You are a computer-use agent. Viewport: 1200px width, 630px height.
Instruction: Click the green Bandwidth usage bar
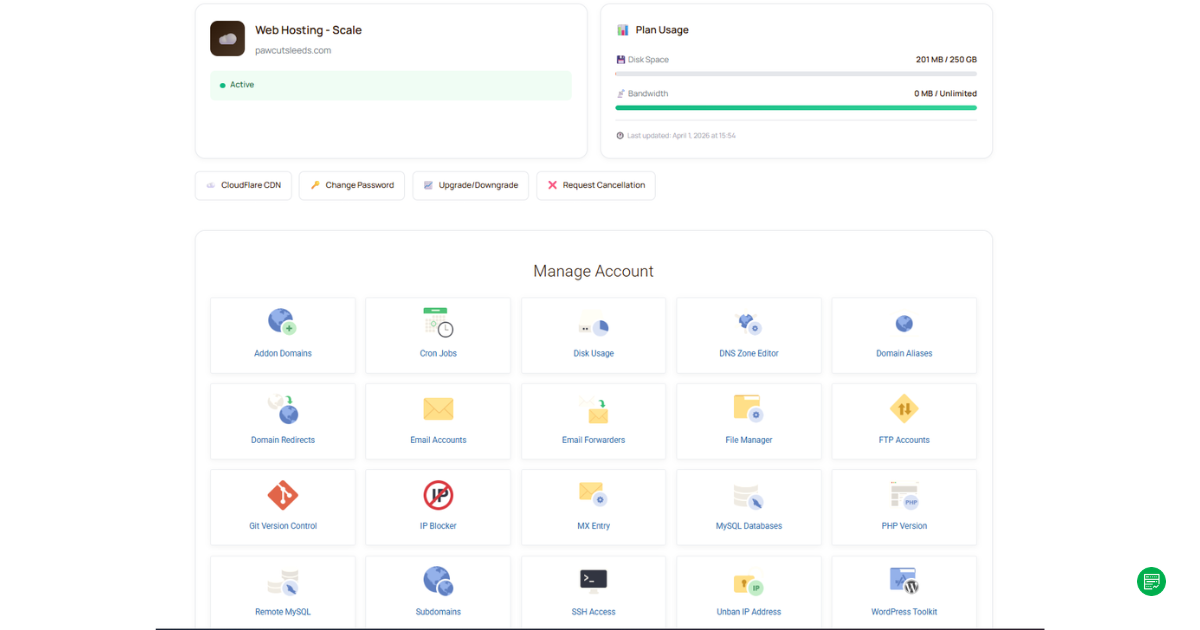click(796, 107)
